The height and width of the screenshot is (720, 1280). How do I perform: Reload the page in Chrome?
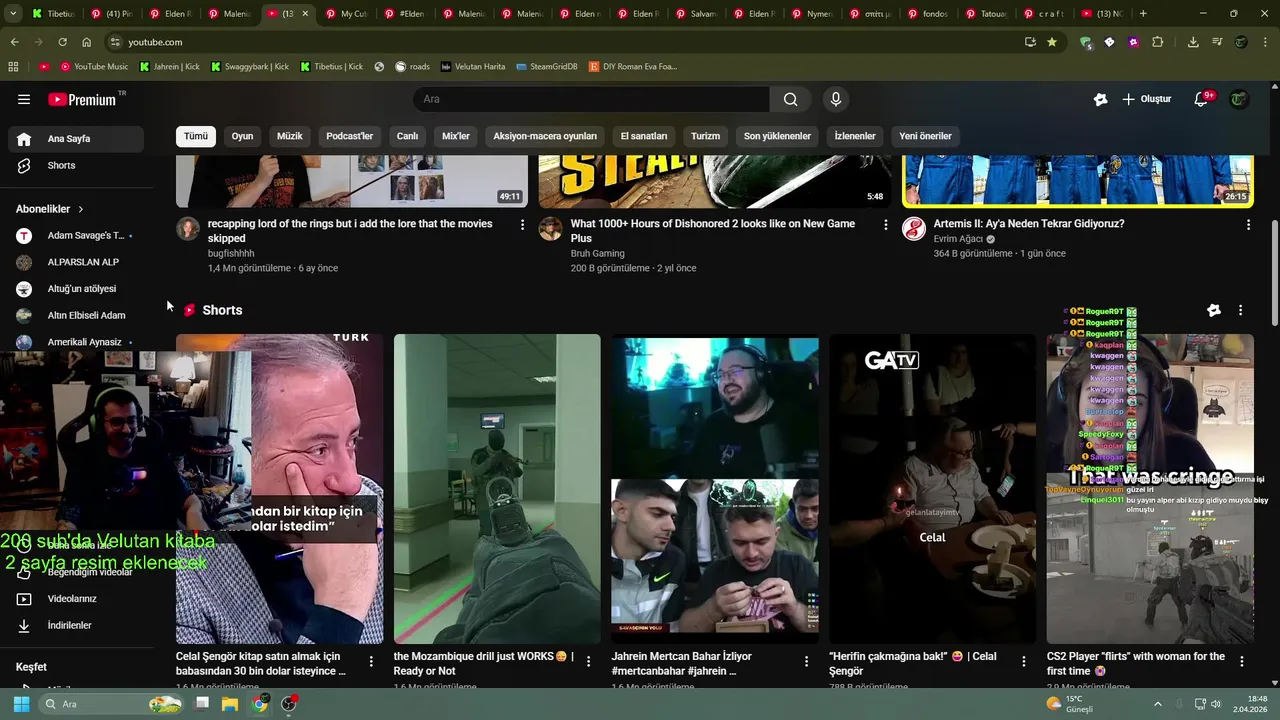(62, 42)
